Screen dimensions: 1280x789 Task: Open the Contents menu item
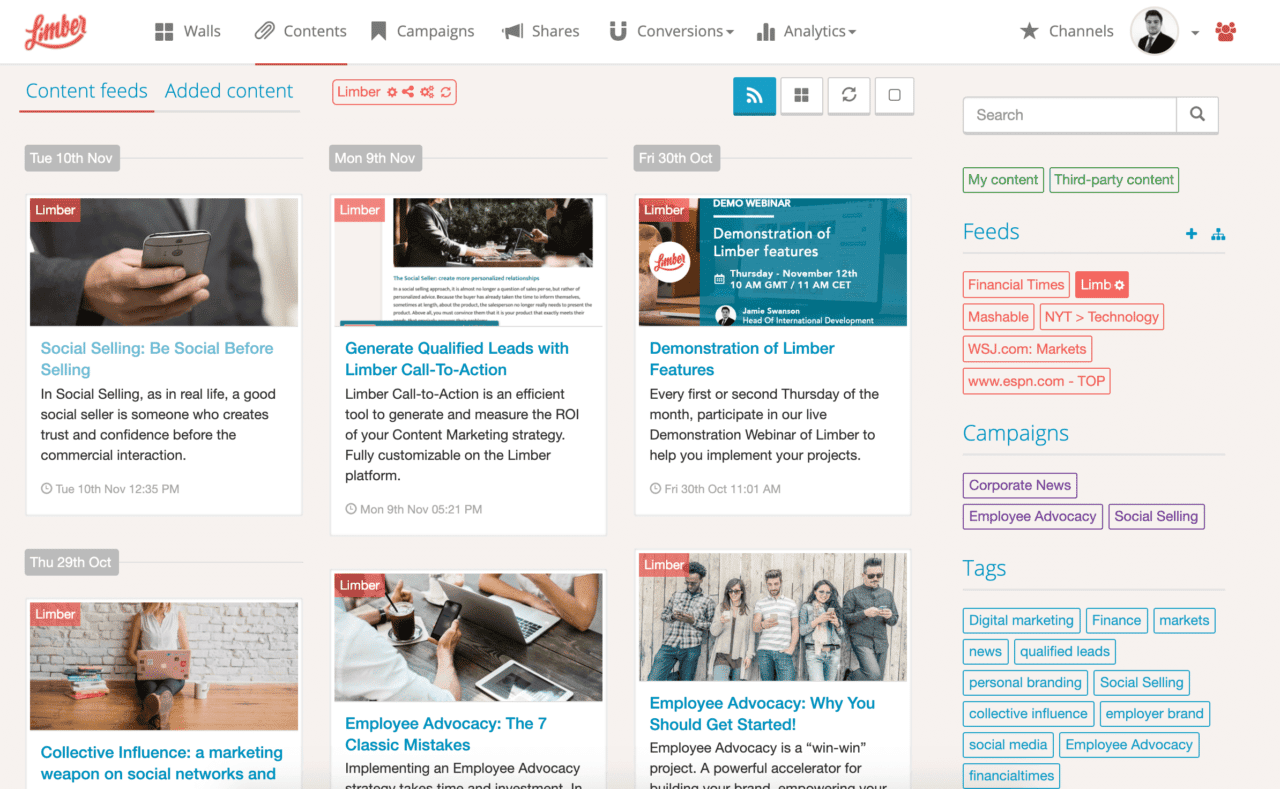point(300,31)
